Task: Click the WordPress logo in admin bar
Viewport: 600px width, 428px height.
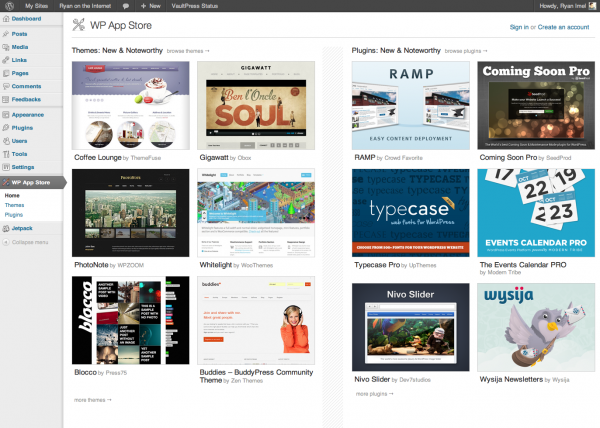Action: (x=9, y=6)
